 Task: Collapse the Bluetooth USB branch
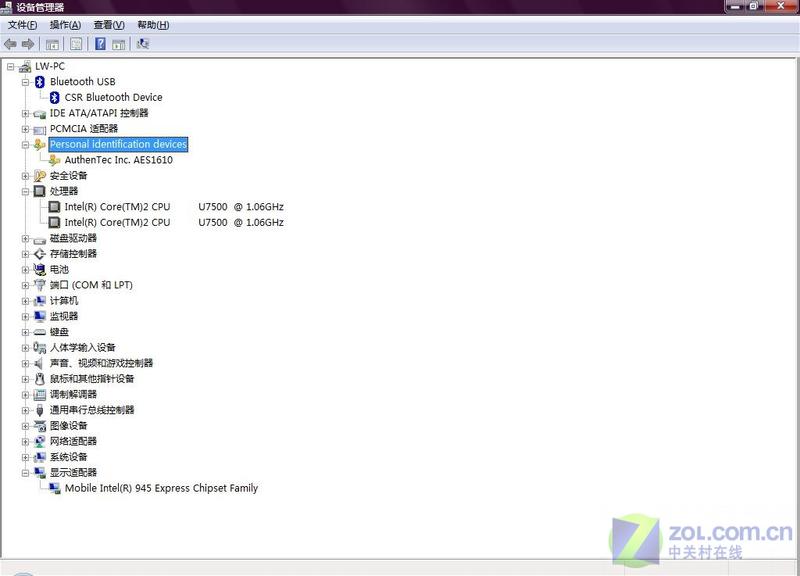pyautogui.click(x=26, y=82)
